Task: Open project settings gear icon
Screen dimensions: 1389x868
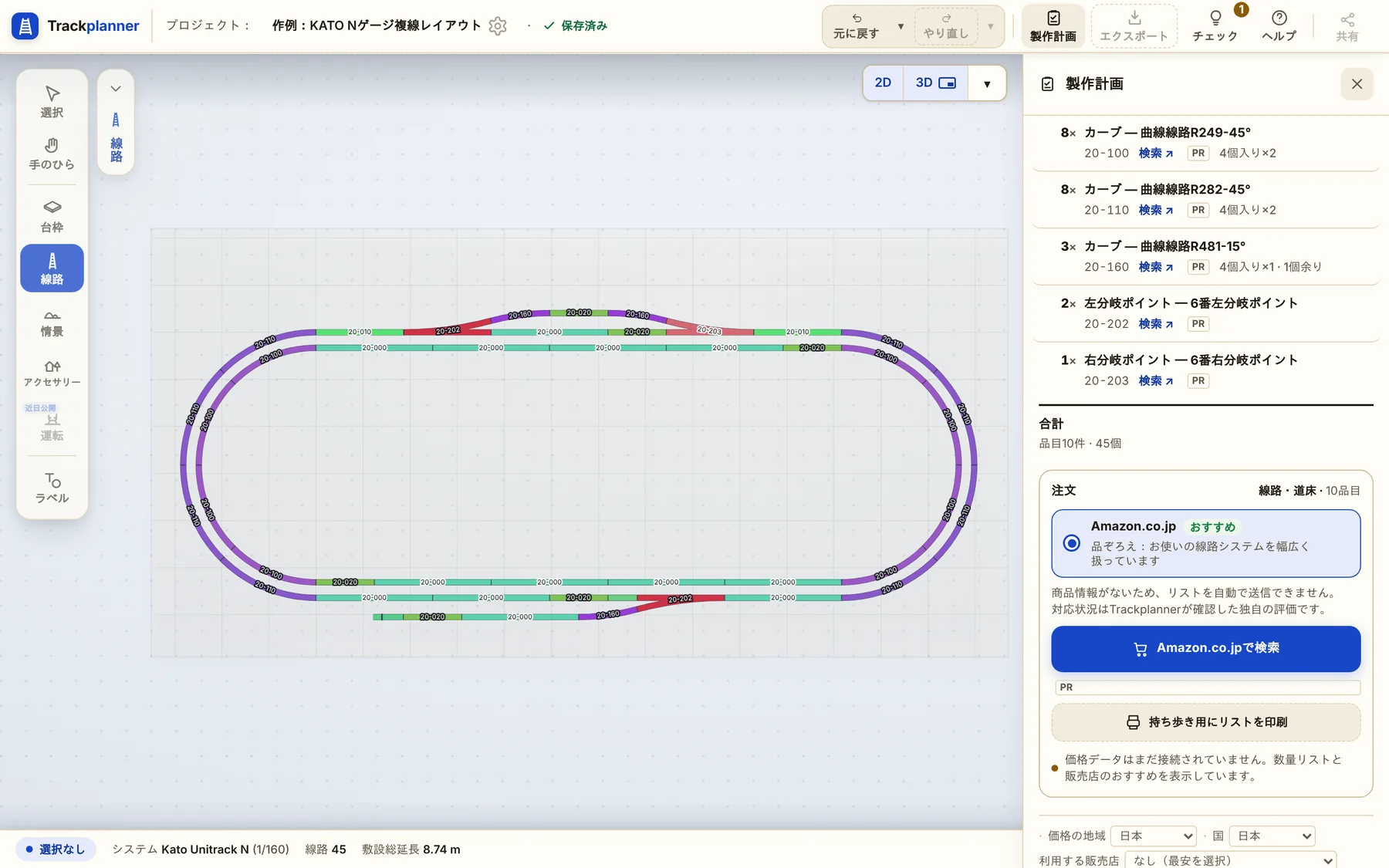Action: (x=498, y=25)
